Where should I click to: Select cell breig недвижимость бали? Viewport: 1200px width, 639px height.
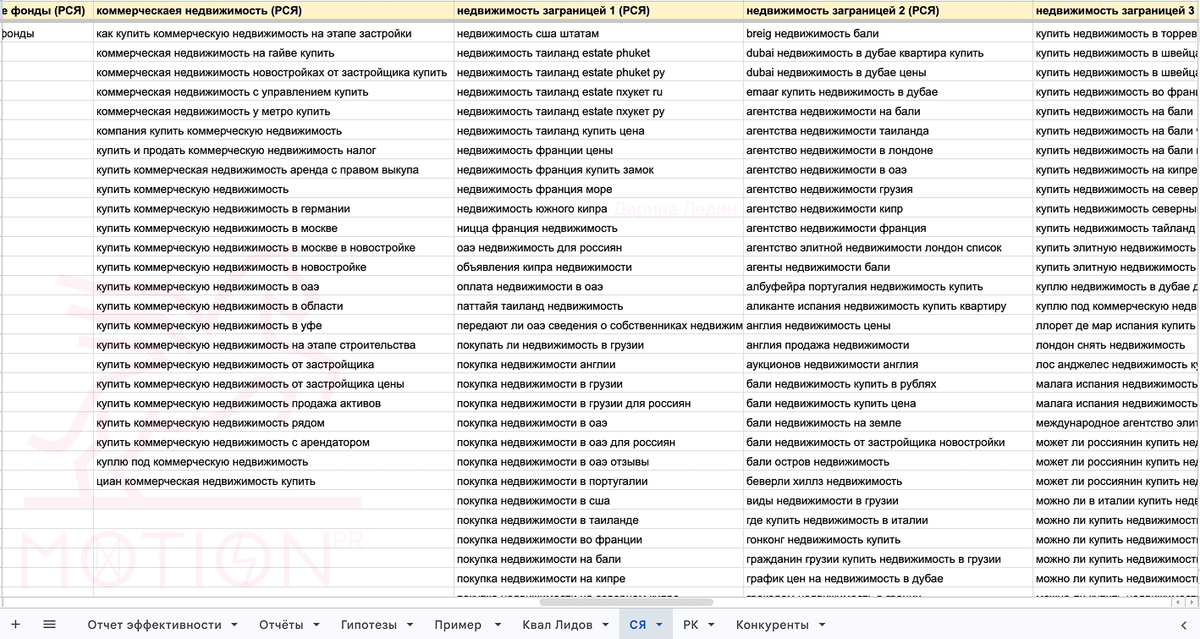pos(888,33)
